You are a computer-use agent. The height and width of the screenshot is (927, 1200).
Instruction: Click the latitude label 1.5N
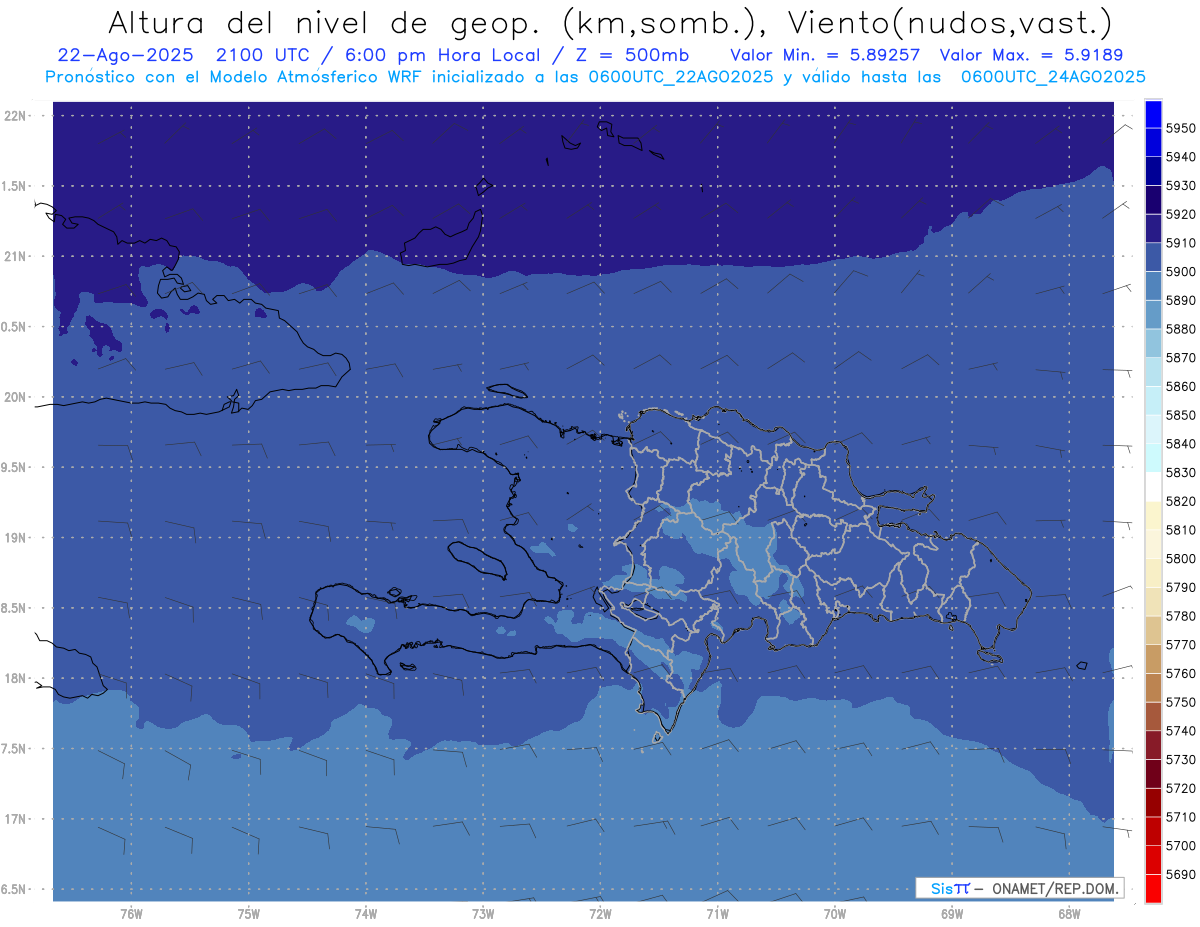click(15, 186)
